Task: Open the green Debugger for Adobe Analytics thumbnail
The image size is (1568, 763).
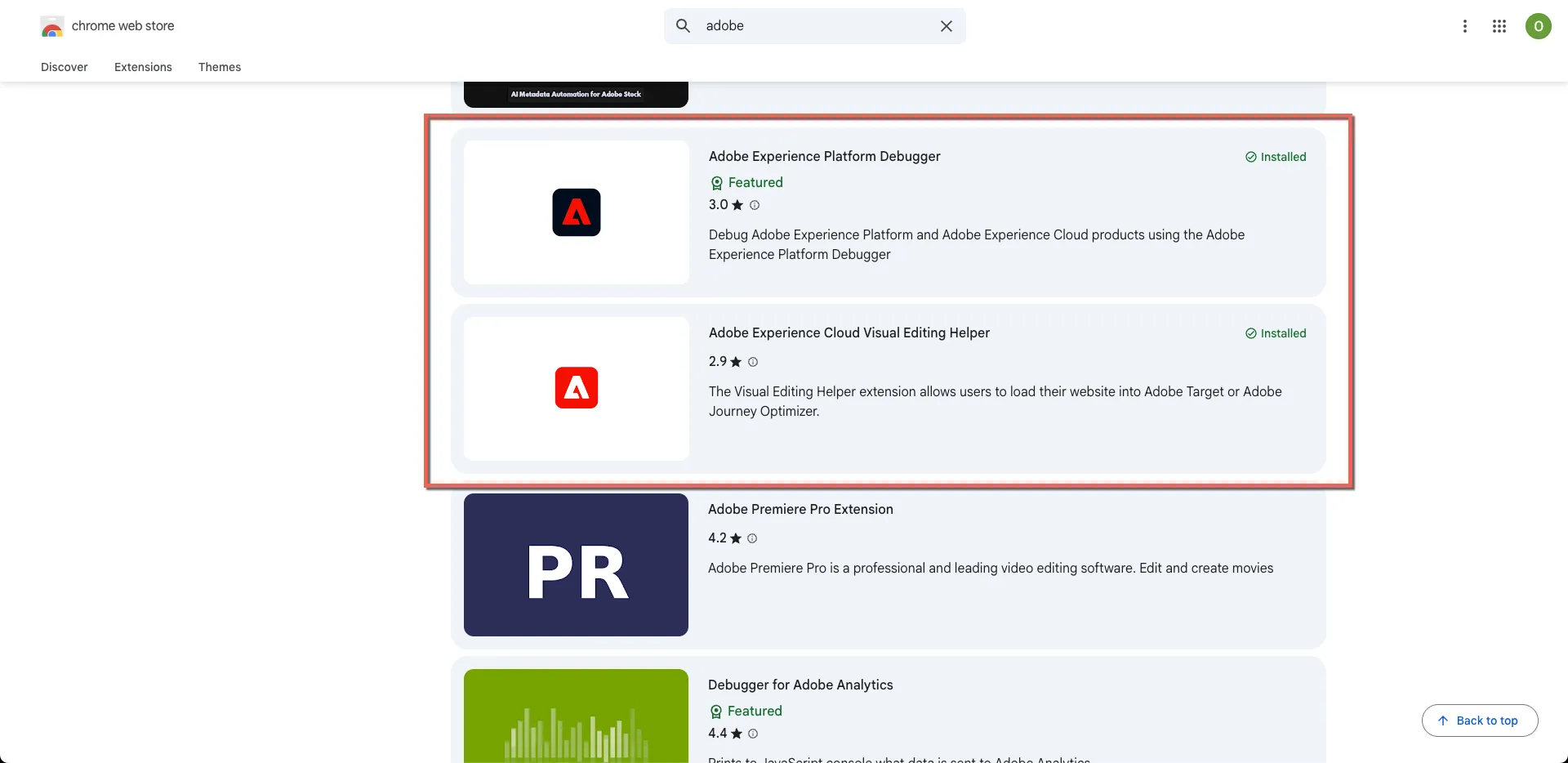Action: 576,716
